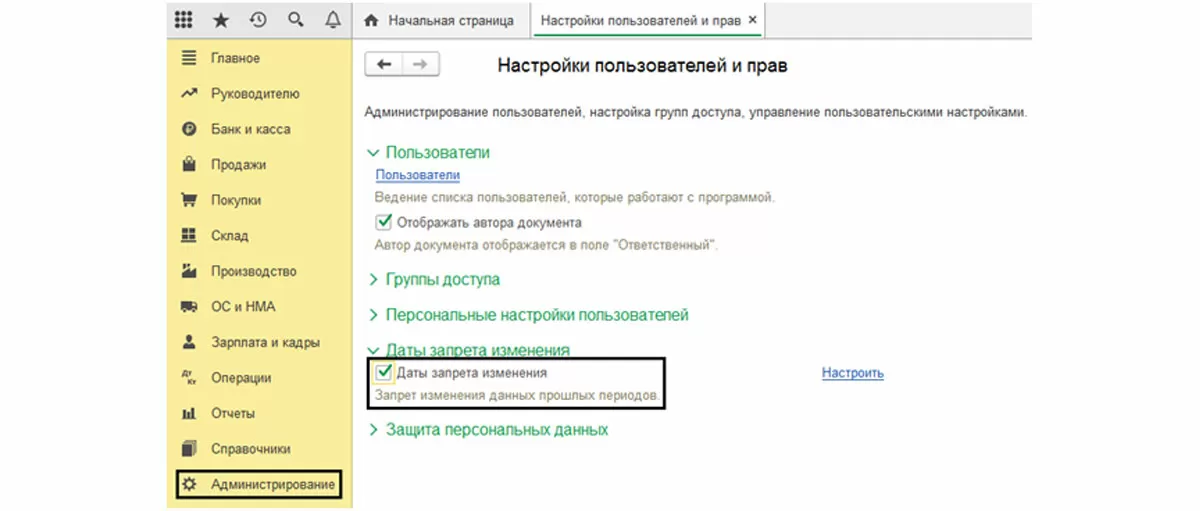The height and width of the screenshot is (511, 1200).
Task: Collapse the Даты запрета изменения section header
Action: (468, 351)
